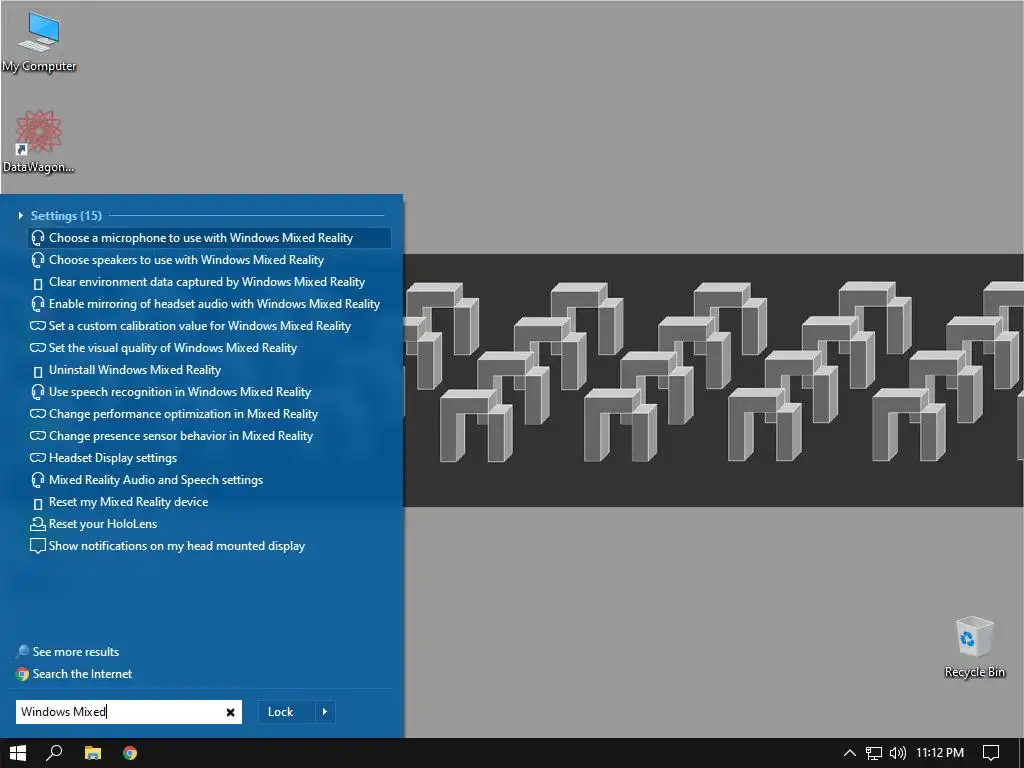Launch Chrome from the taskbar
The image size is (1024, 768).
(x=130, y=753)
